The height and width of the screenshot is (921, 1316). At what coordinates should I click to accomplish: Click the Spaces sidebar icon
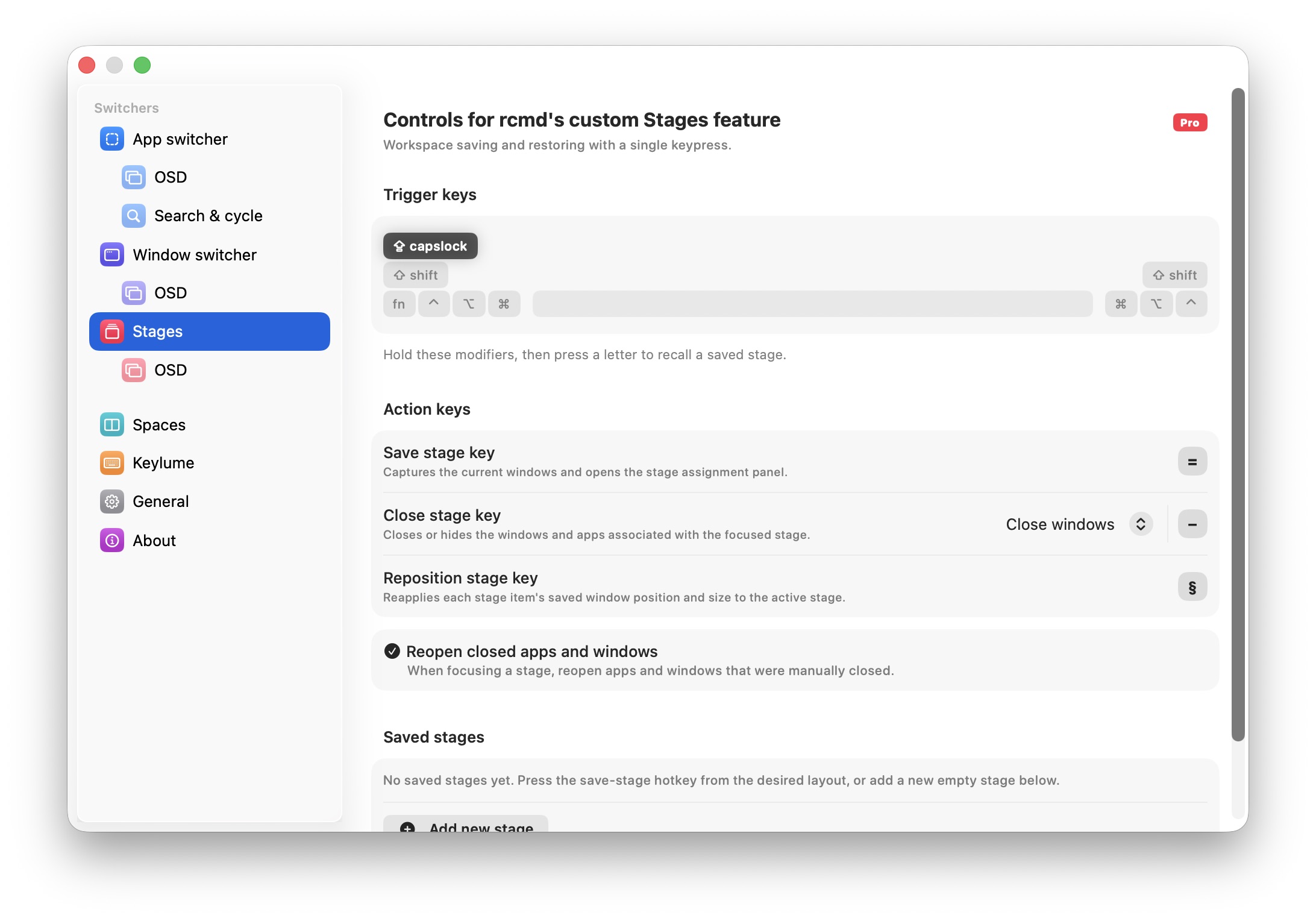[x=112, y=425]
